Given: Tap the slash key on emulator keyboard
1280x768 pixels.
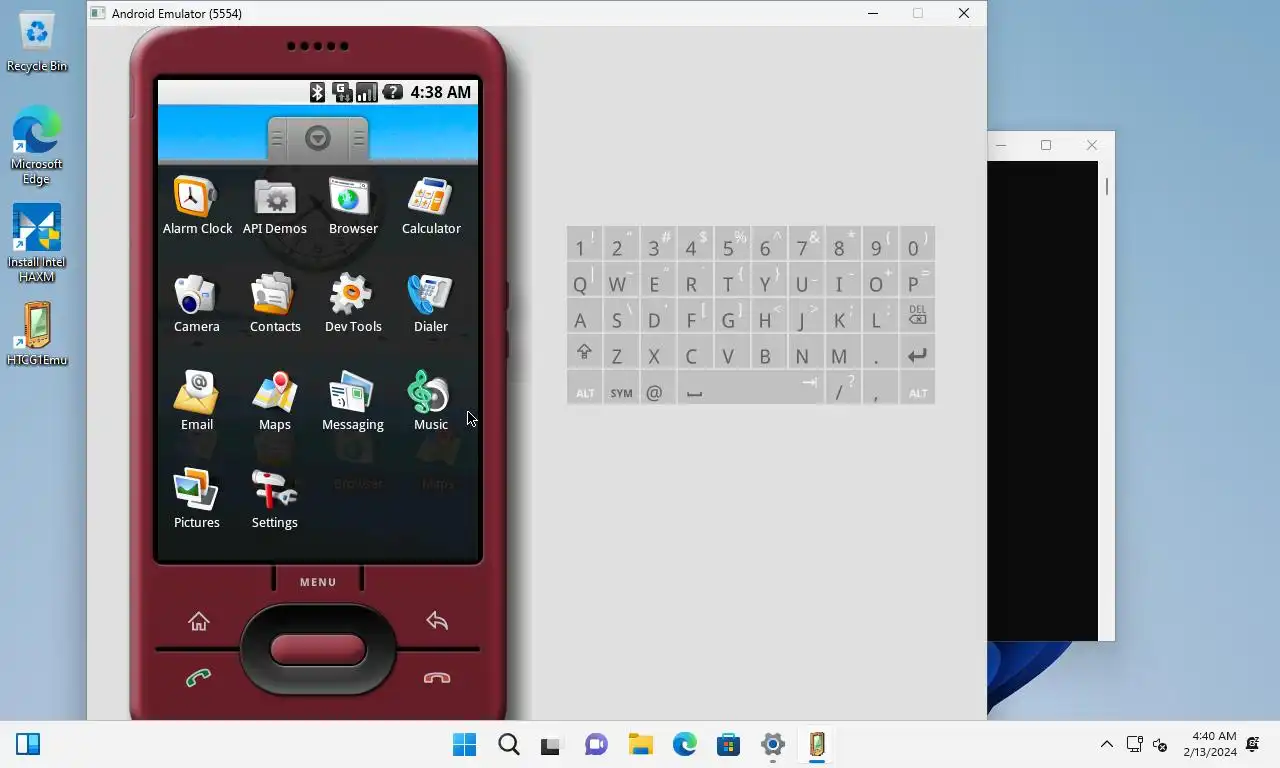Looking at the screenshot, I should [843, 390].
